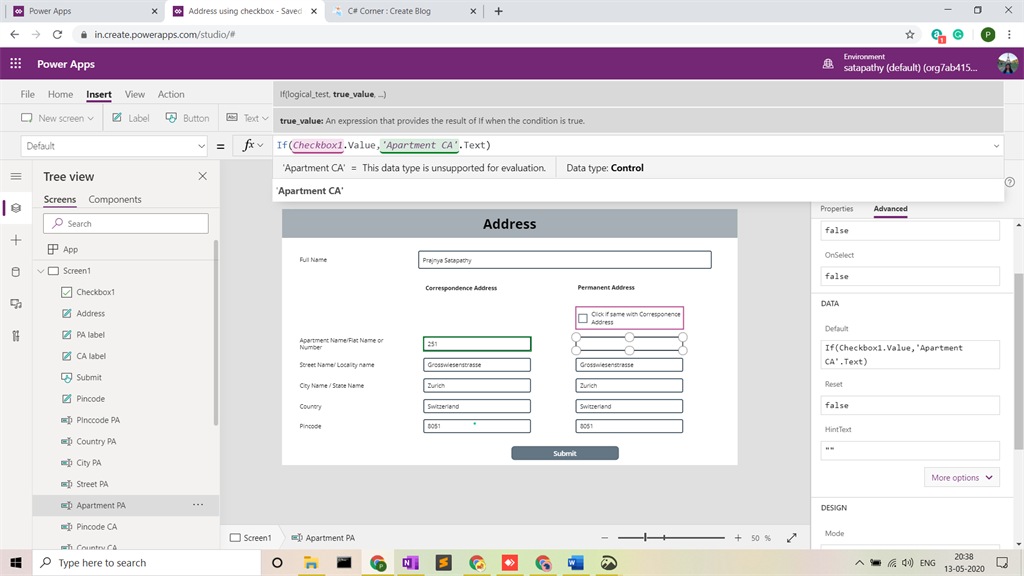
Task: Select Screen1 in the breadcrumb bar
Action: click(x=251, y=537)
